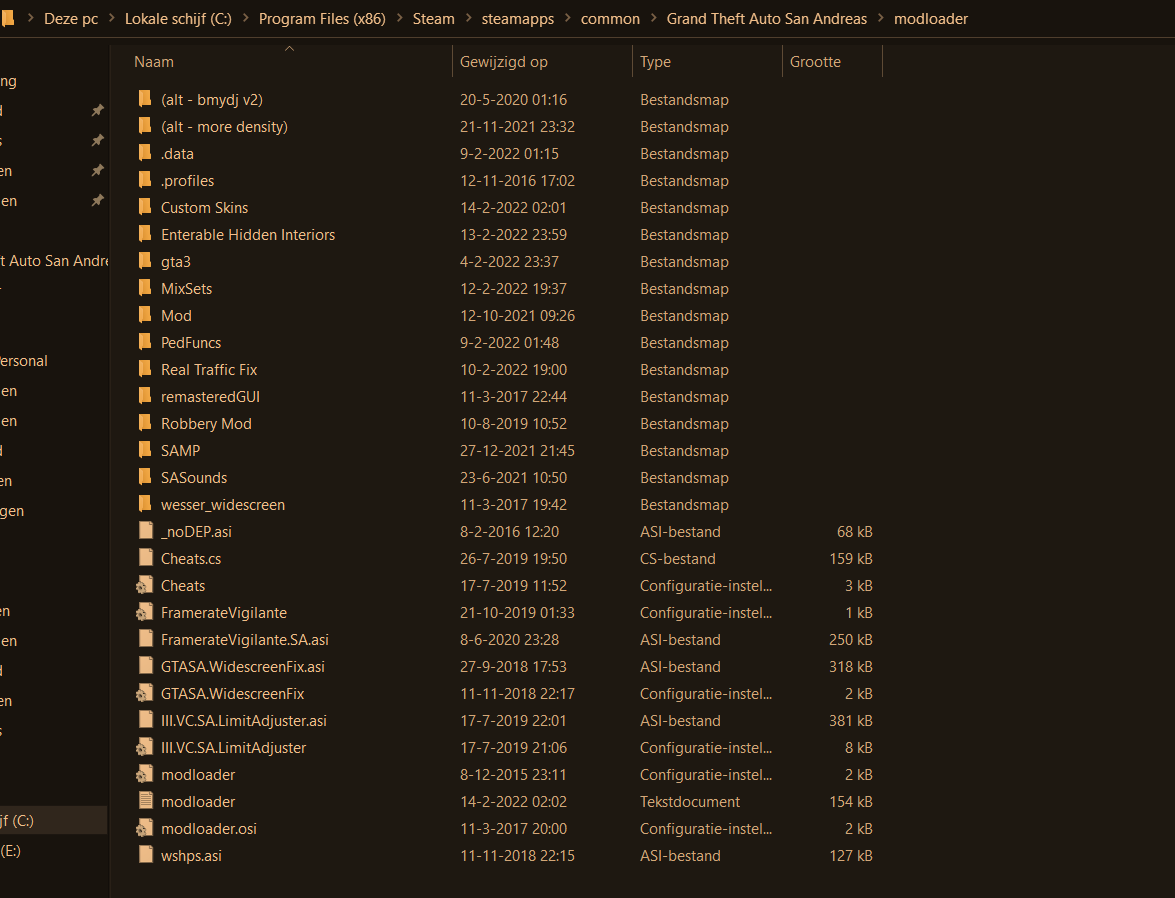The image size is (1175, 898).
Task: Select the Cheats.cs file icon
Action: [146, 558]
